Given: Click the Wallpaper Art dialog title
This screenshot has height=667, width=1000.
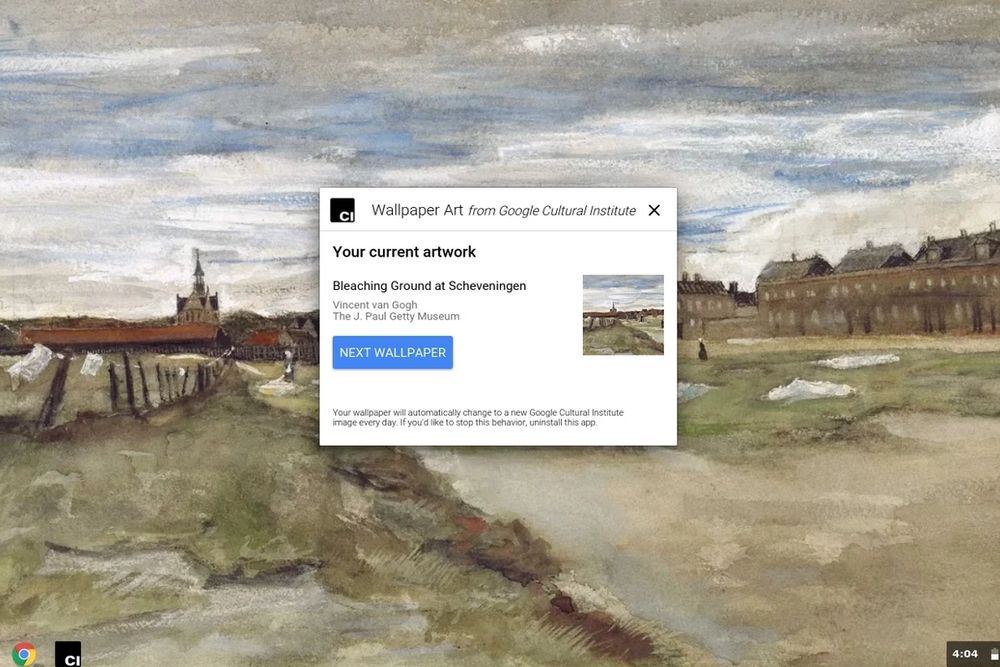Looking at the screenshot, I should (x=417, y=210).
